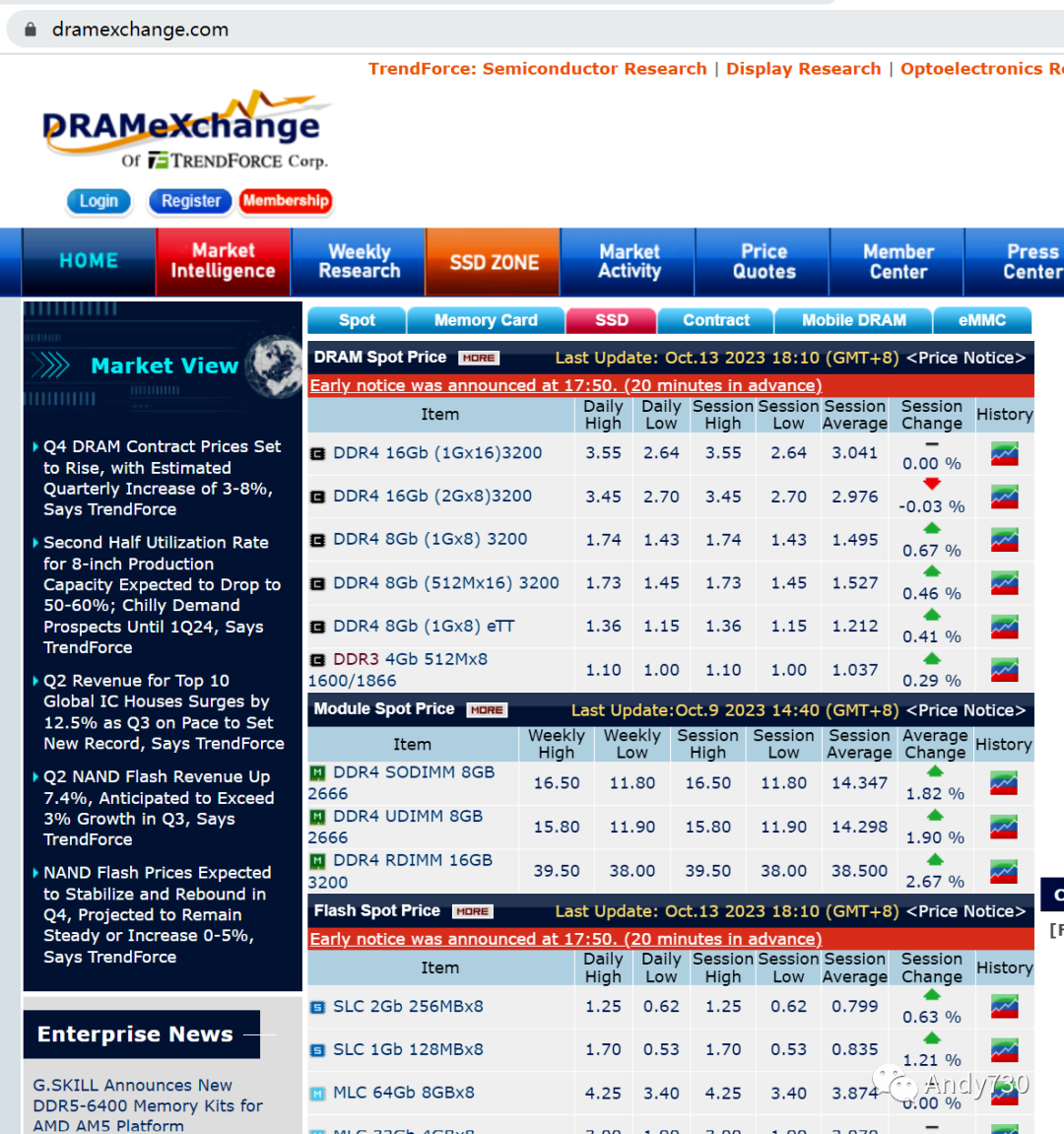Read Q2 Revenue for Top 10 IC Houses article

(x=164, y=711)
